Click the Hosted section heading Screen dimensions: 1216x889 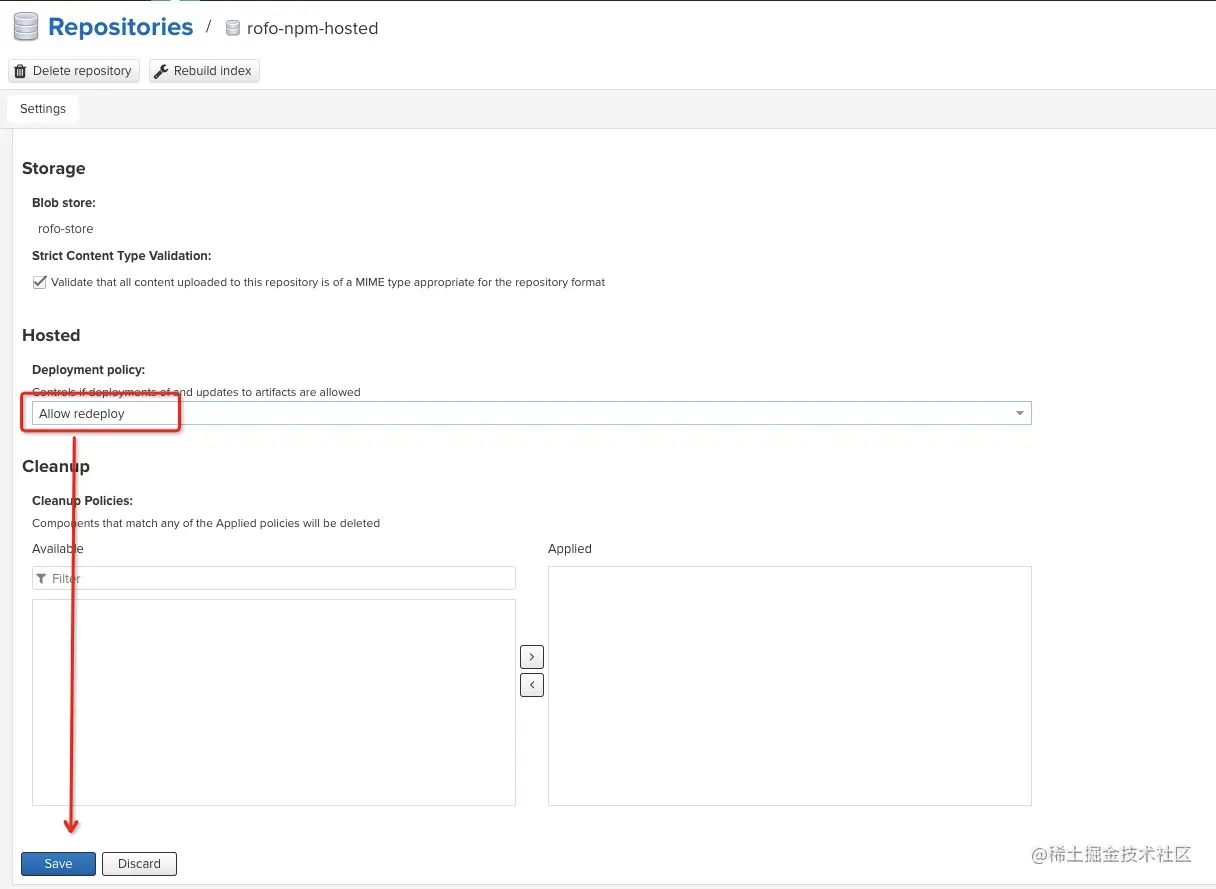point(51,336)
